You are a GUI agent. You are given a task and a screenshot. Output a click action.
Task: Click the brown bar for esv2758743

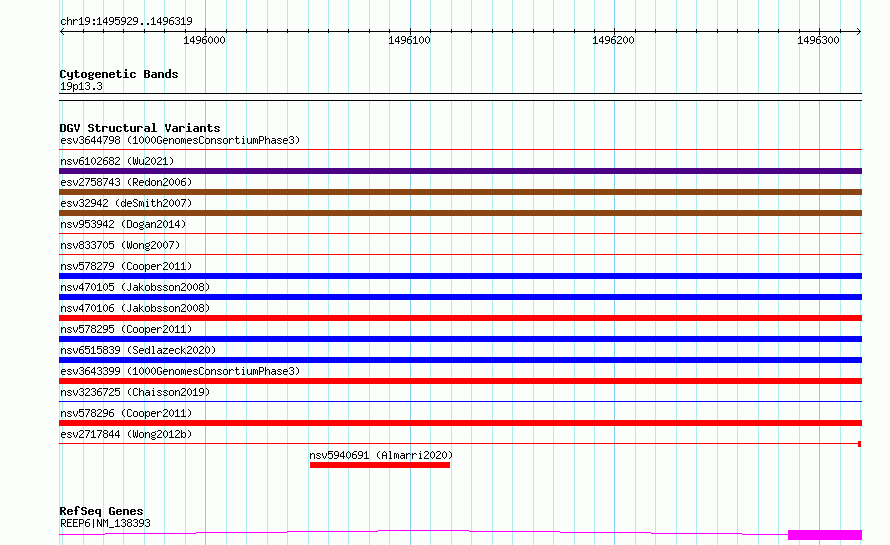click(x=460, y=192)
